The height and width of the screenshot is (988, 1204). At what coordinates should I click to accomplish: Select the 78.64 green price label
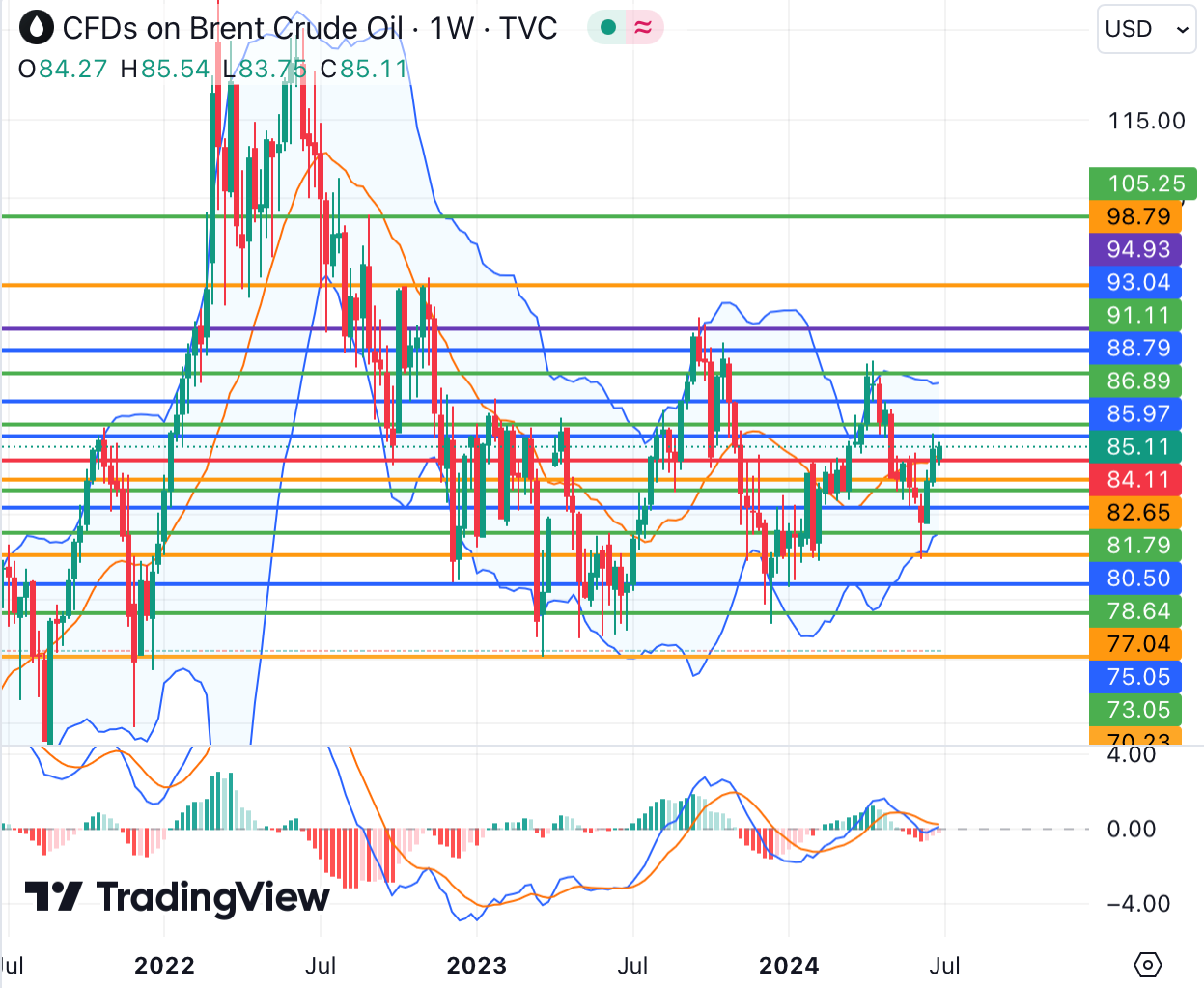1135,610
